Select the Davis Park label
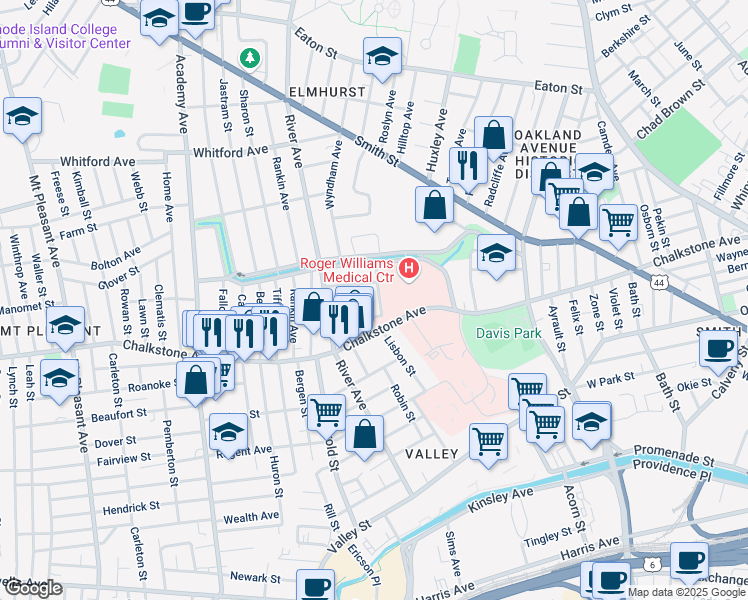Viewport: 748px width, 600px height. click(x=509, y=333)
